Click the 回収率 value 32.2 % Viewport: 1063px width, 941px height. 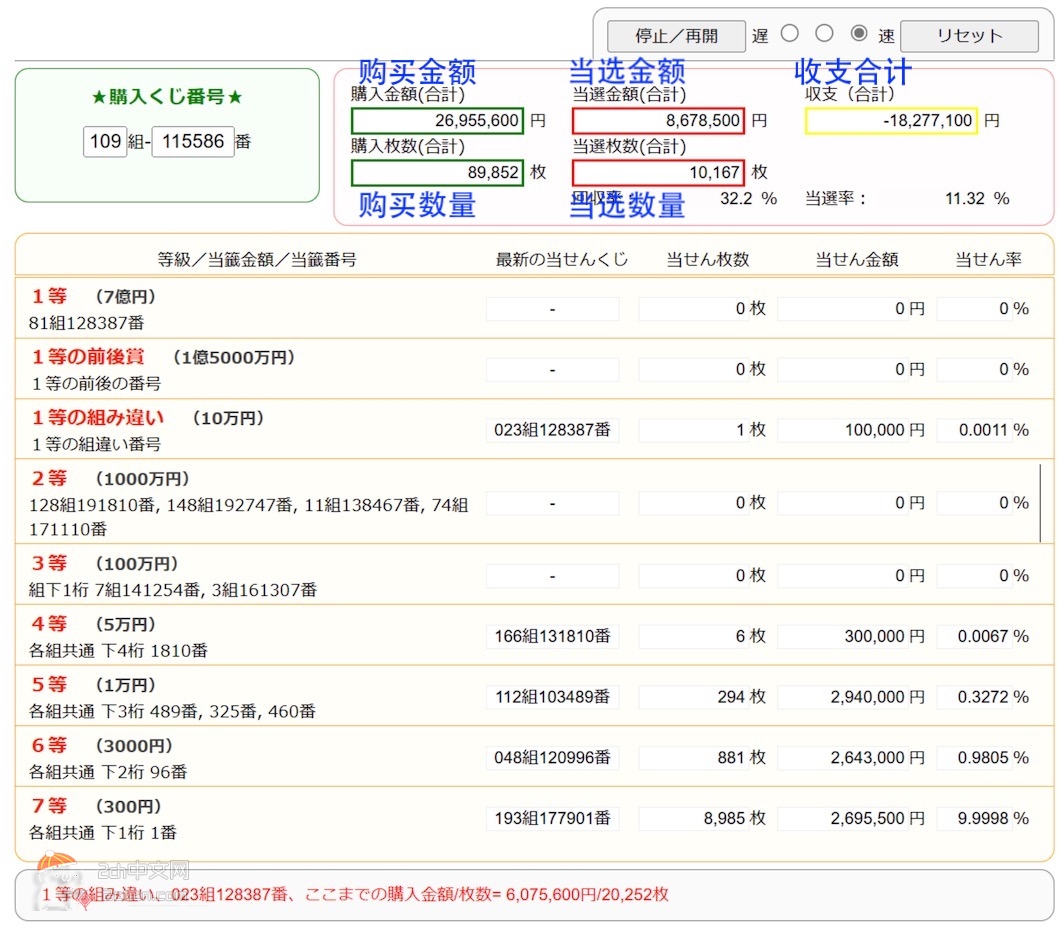(748, 199)
